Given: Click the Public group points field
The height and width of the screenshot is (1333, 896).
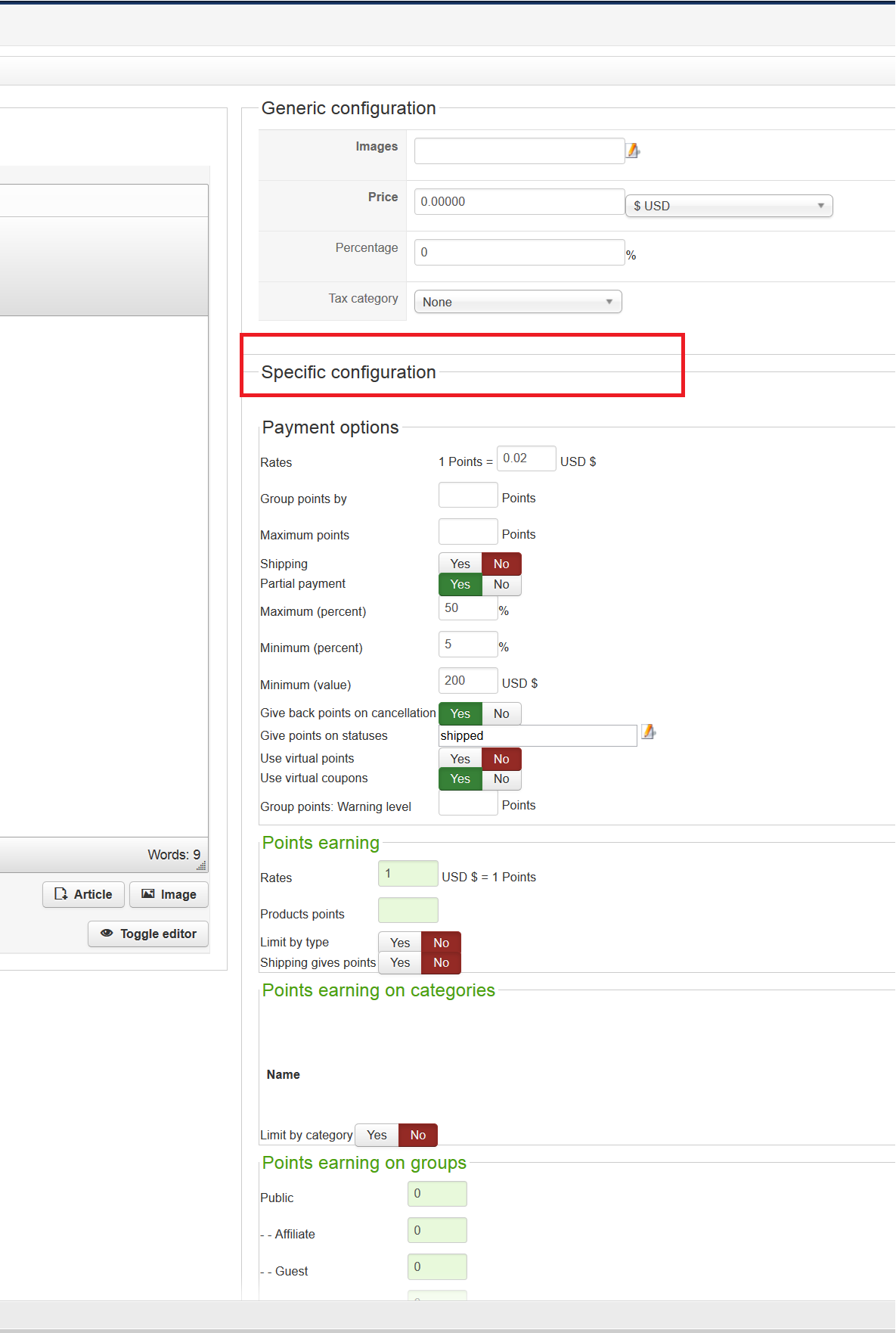Looking at the screenshot, I should click(437, 1194).
